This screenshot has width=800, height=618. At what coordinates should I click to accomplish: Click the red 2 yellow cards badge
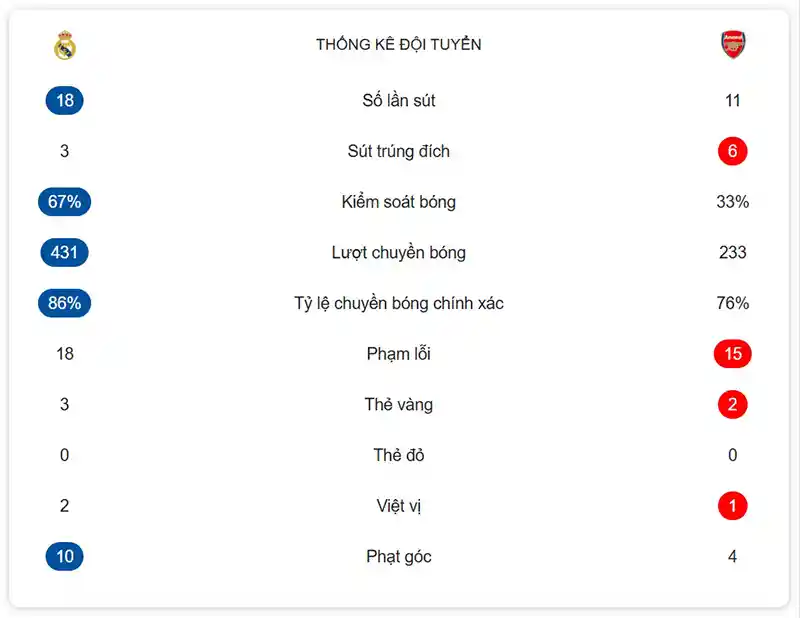[733, 405]
